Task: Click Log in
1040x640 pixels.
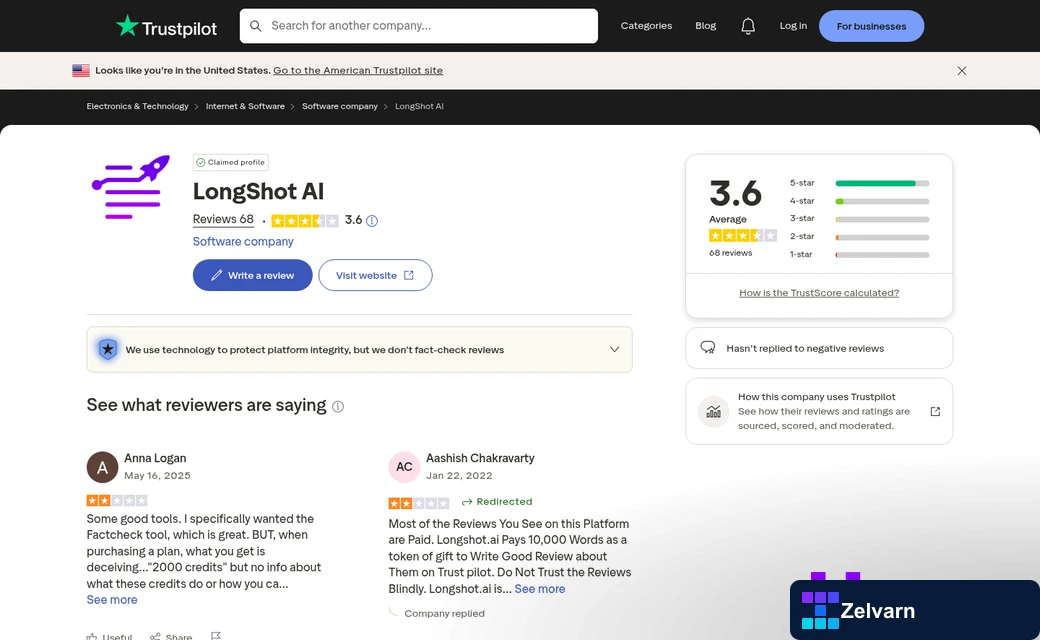Action: pos(793,26)
